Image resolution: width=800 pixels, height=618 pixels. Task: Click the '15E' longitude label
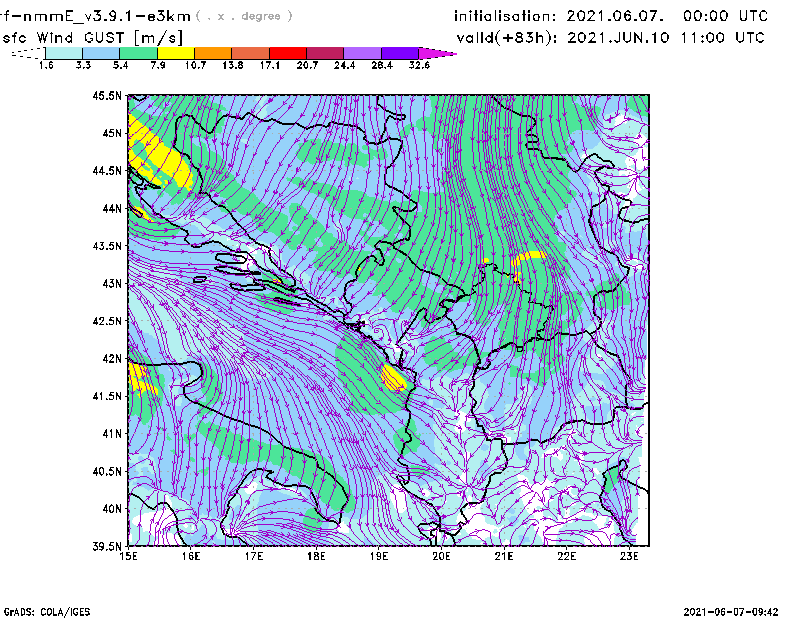click(x=128, y=556)
